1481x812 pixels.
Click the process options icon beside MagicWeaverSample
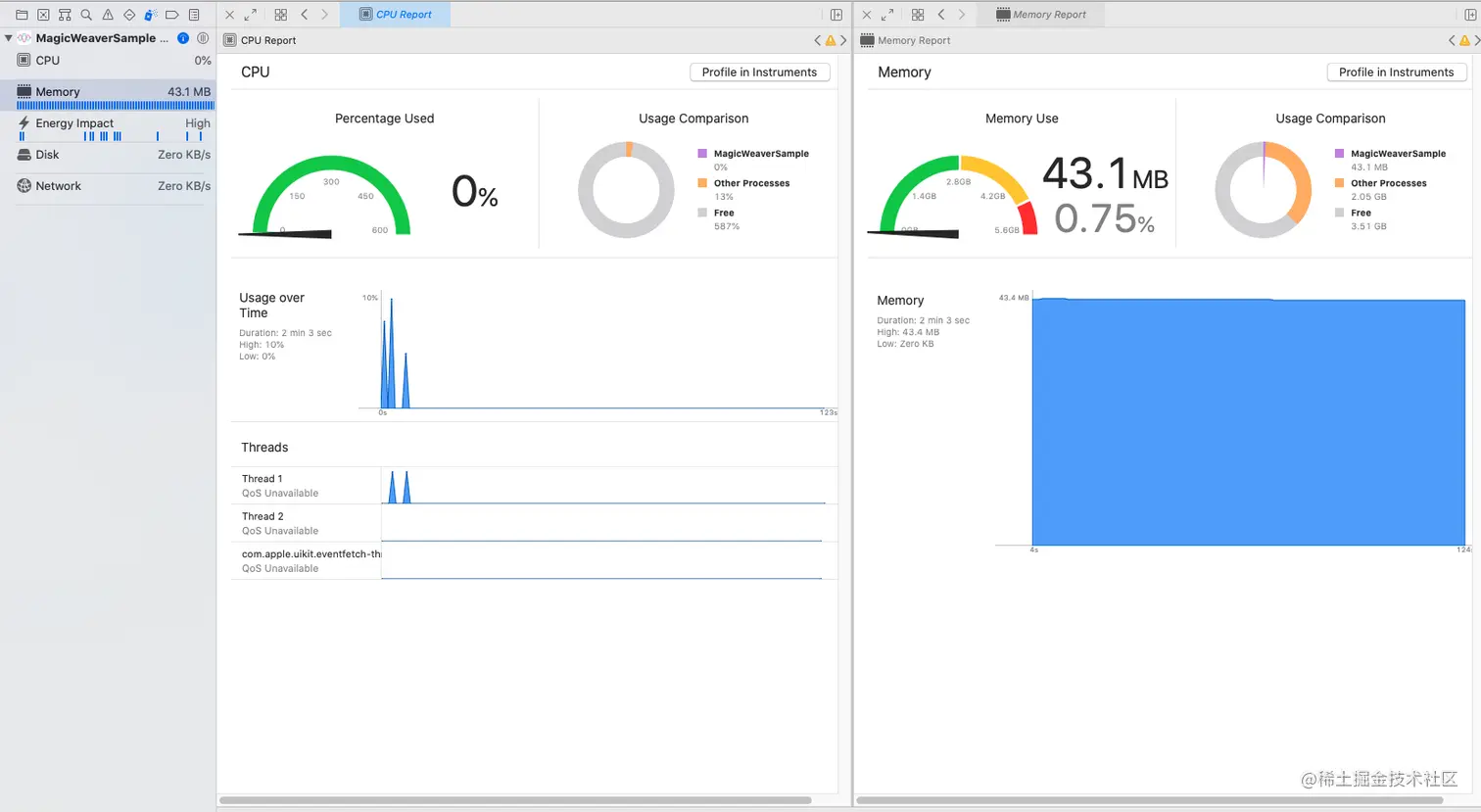click(203, 38)
